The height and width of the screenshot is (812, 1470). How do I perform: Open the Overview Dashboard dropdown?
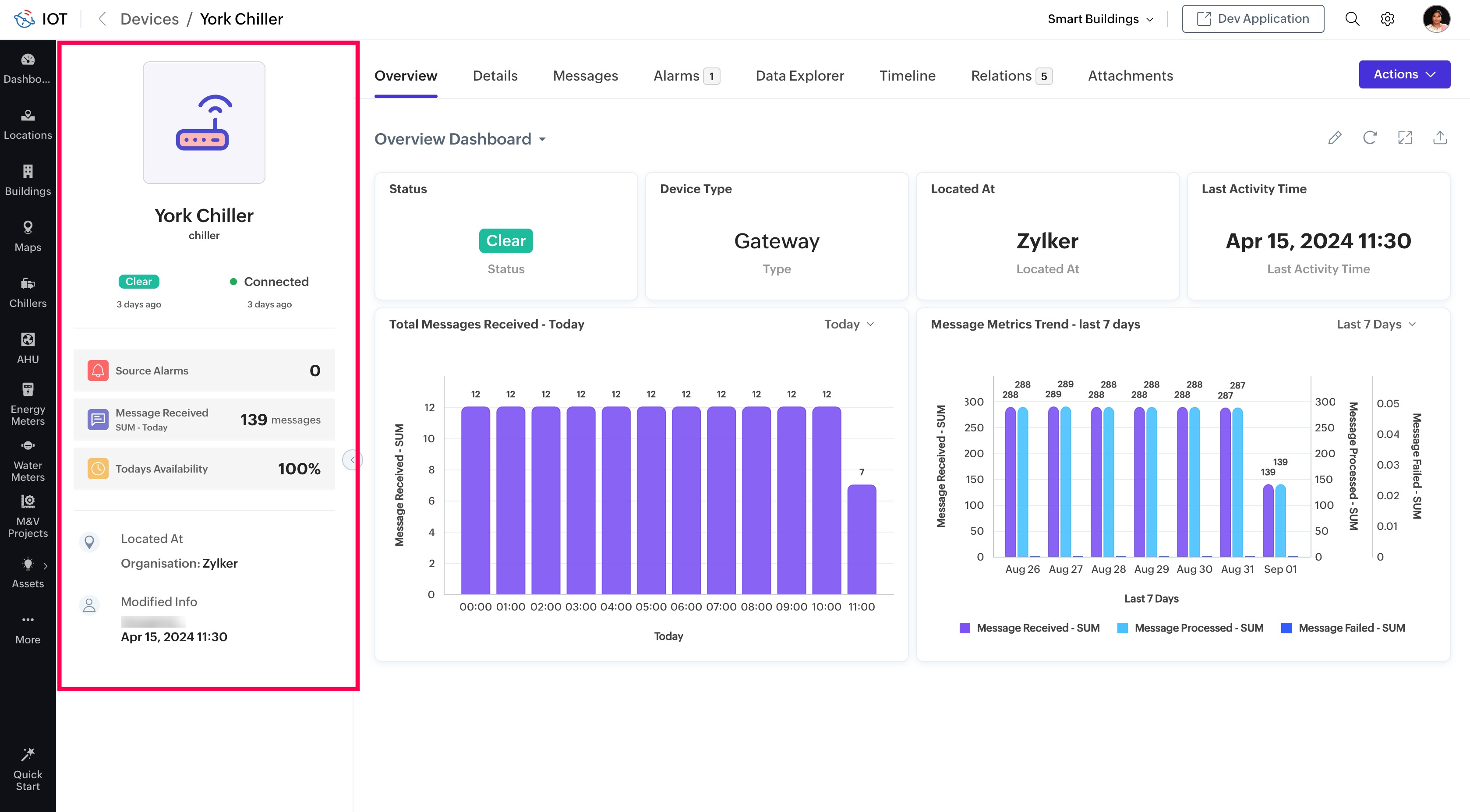460,139
